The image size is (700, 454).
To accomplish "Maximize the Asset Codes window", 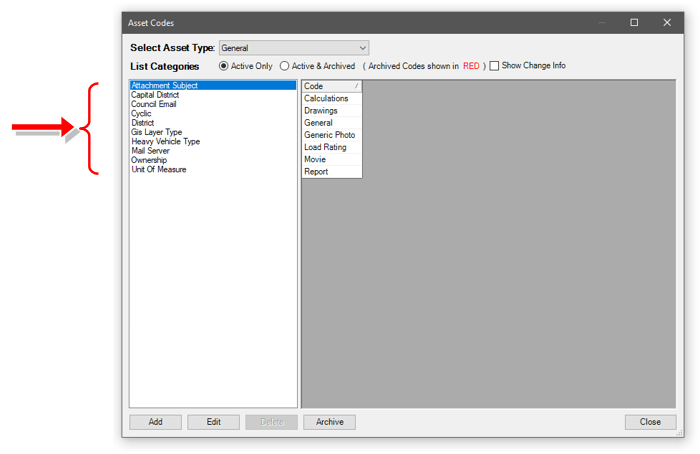I will click(x=634, y=22).
